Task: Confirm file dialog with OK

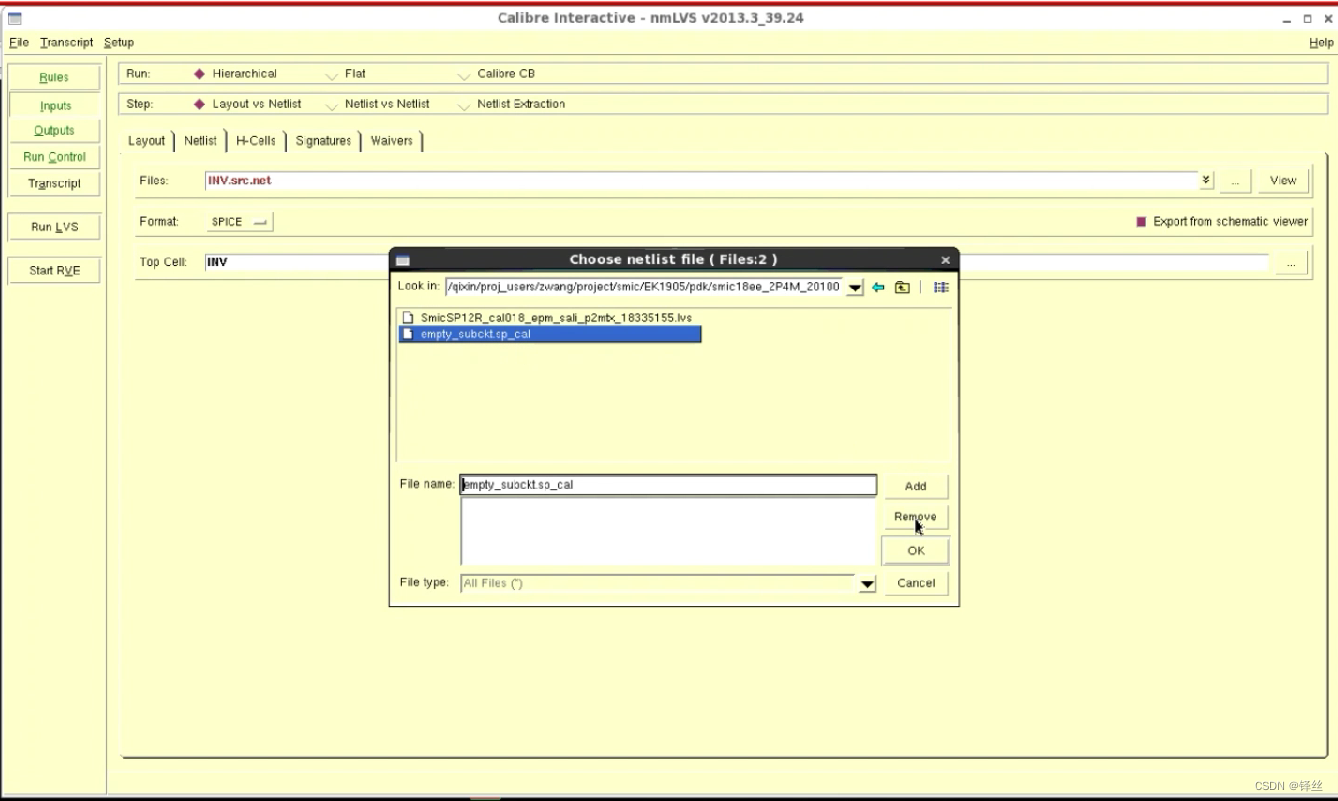Action: tap(915, 551)
